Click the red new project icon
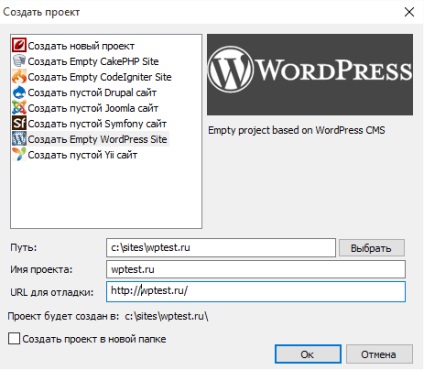The height and width of the screenshot is (370, 424). (19, 45)
